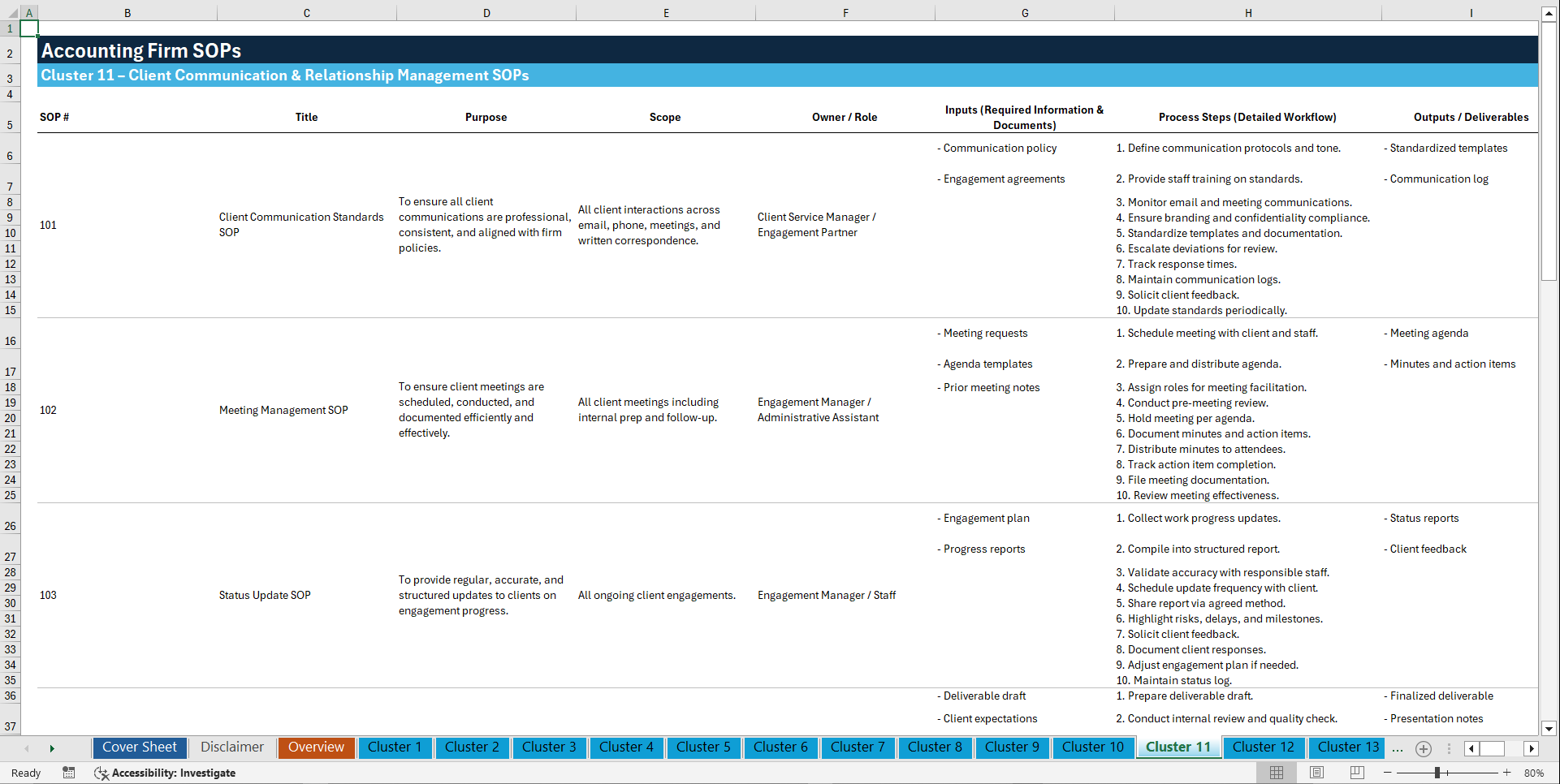Open Page Layout view from the status bar

click(x=1316, y=773)
